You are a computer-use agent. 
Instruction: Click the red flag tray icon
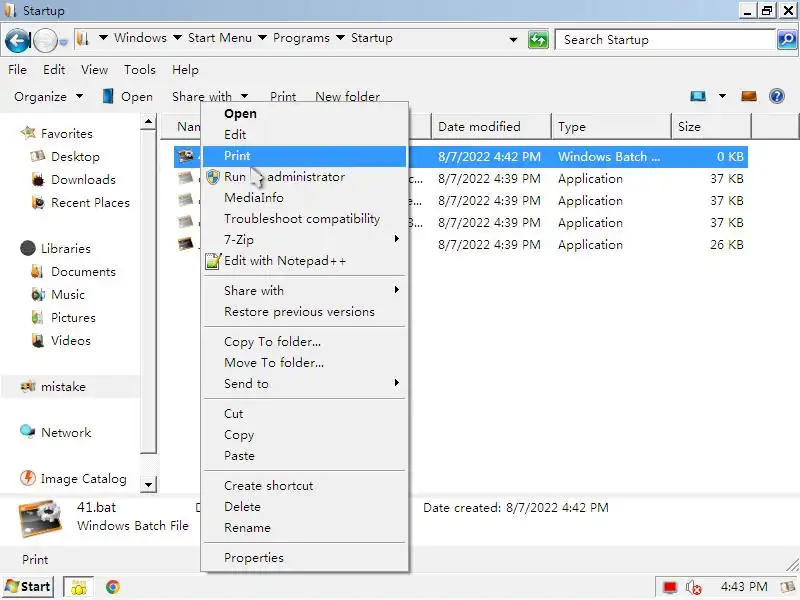click(x=669, y=587)
